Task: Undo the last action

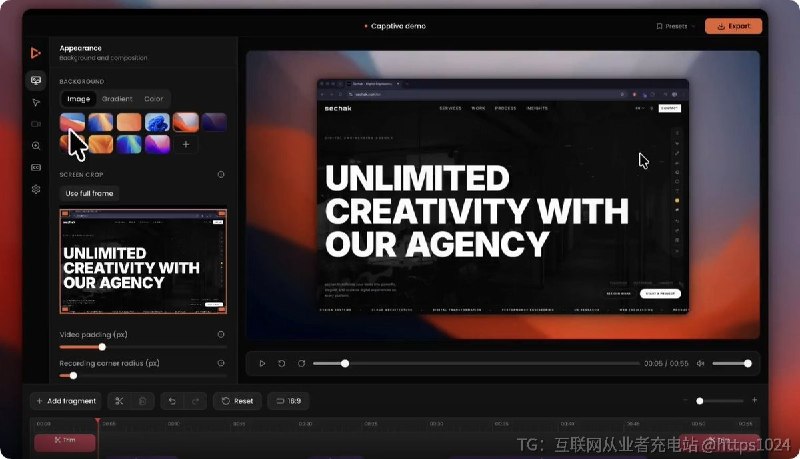Action: pyautogui.click(x=172, y=401)
